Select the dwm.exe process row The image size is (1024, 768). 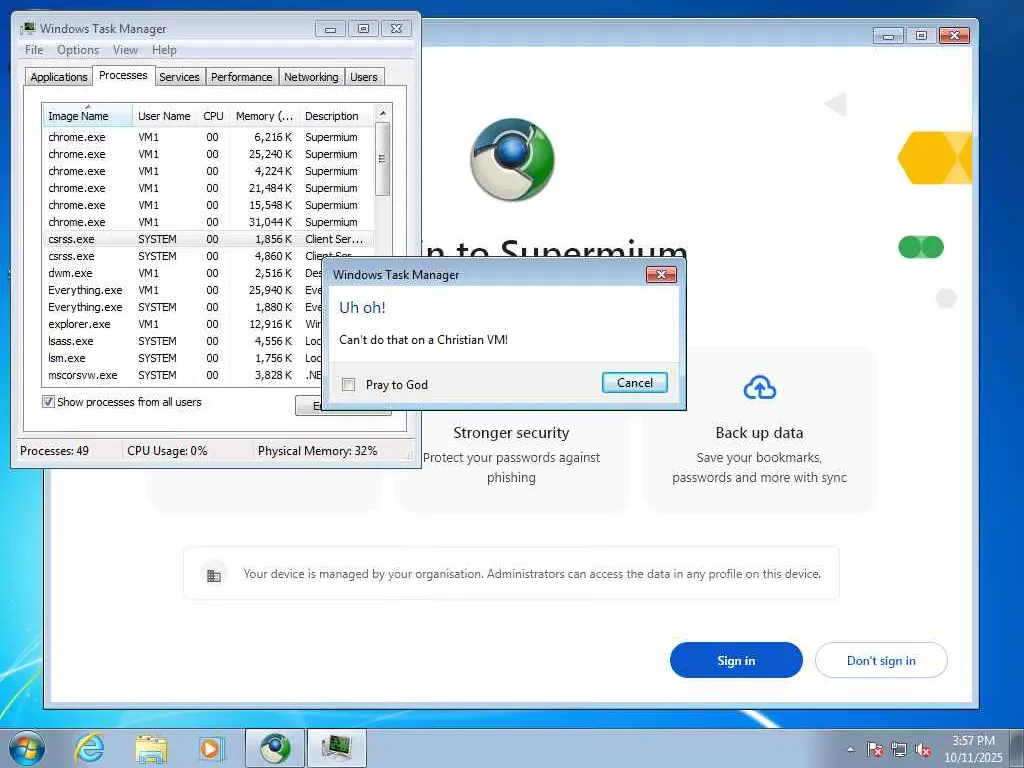[182, 273]
